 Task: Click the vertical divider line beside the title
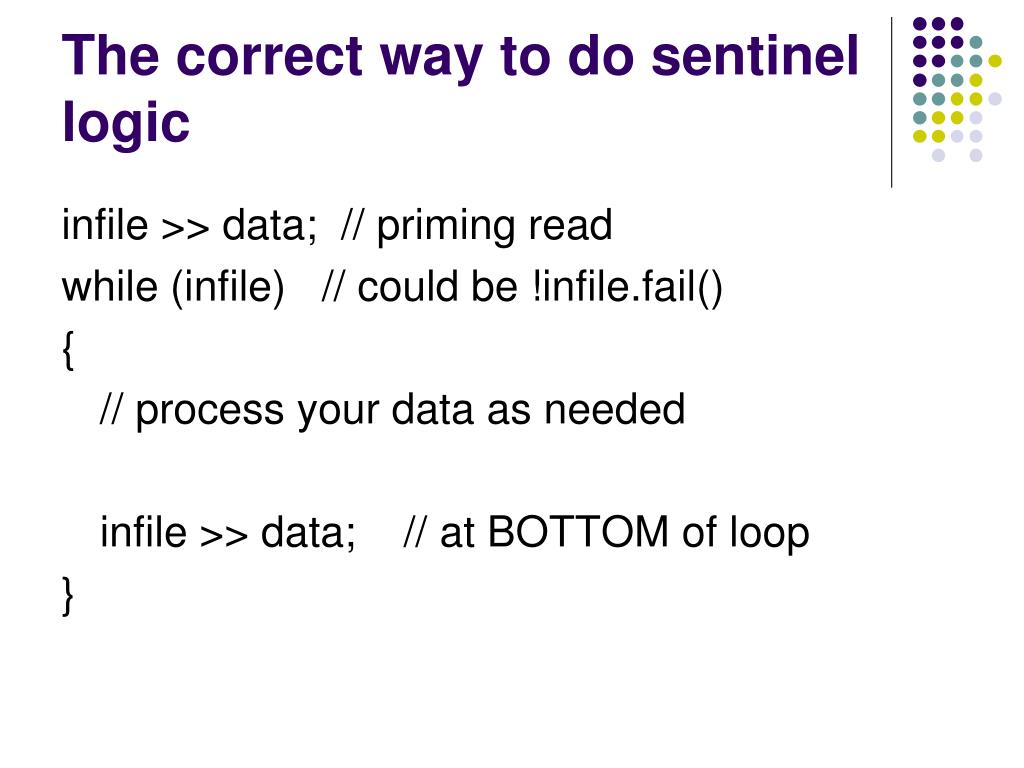click(891, 102)
